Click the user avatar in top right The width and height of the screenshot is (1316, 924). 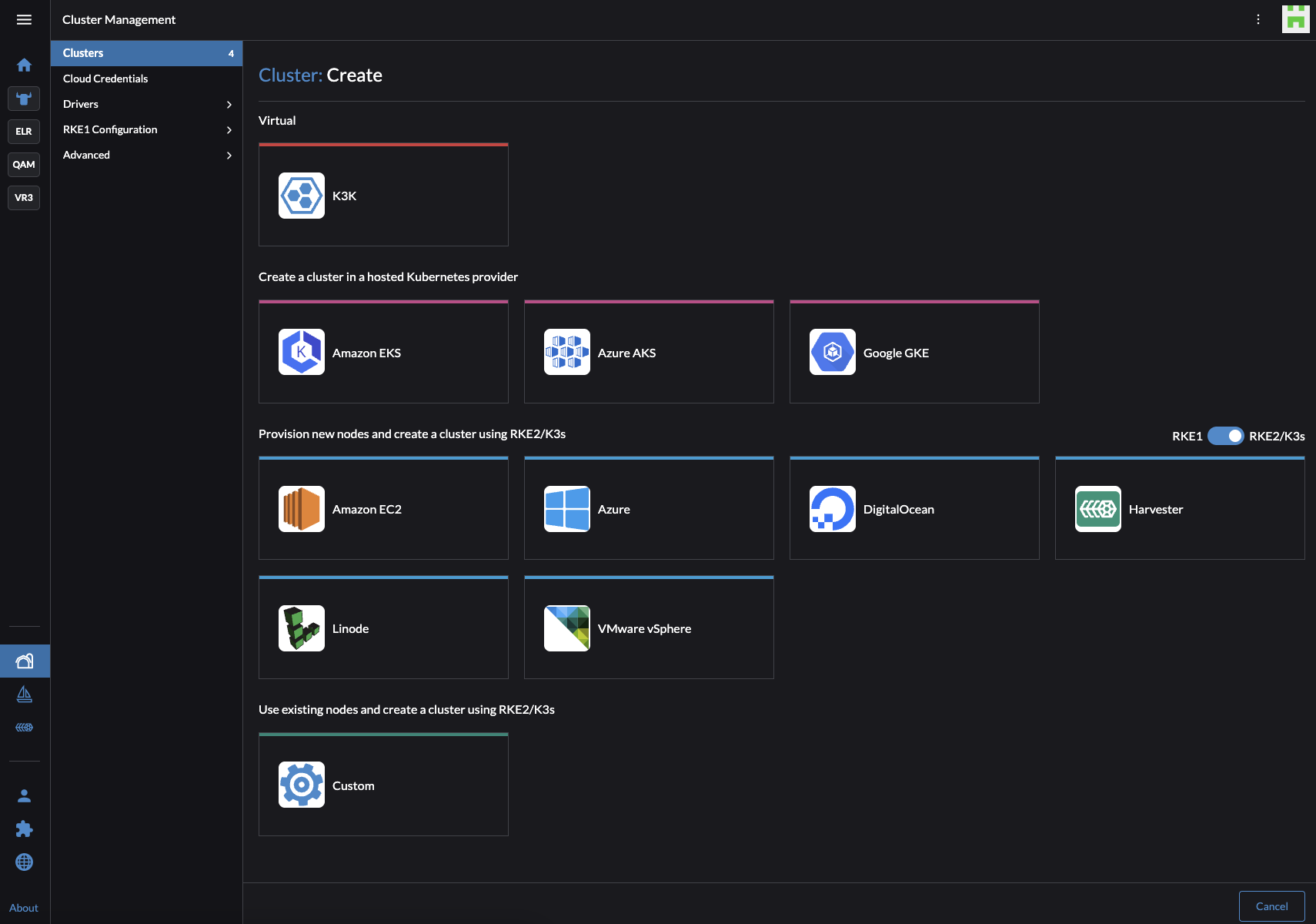coord(1295,19)
